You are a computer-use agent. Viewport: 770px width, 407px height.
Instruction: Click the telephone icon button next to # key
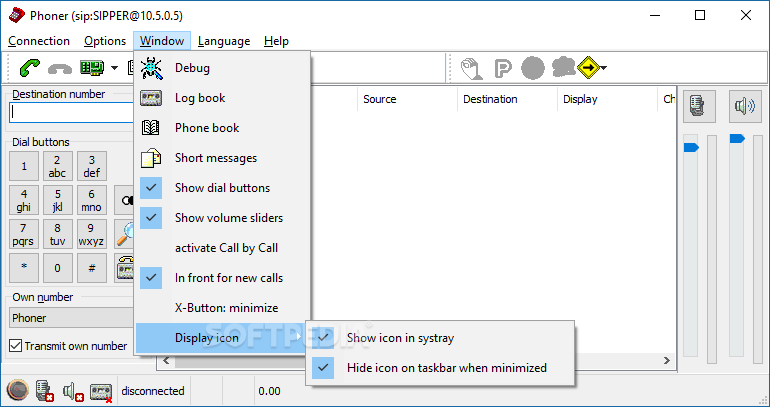coord(124,268)
